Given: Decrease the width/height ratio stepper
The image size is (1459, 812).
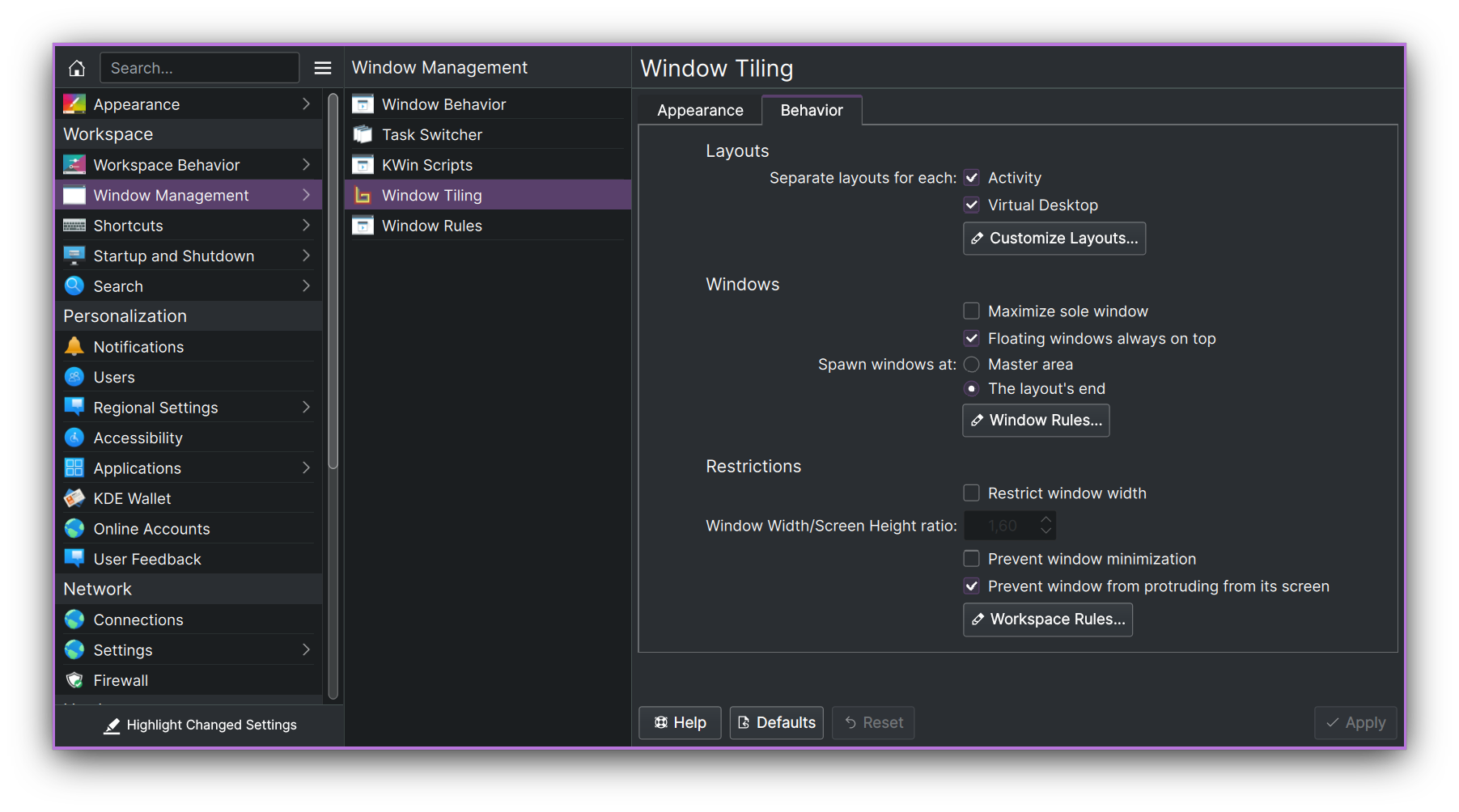Looking at the screenshot, I should tap(1046, 532).
